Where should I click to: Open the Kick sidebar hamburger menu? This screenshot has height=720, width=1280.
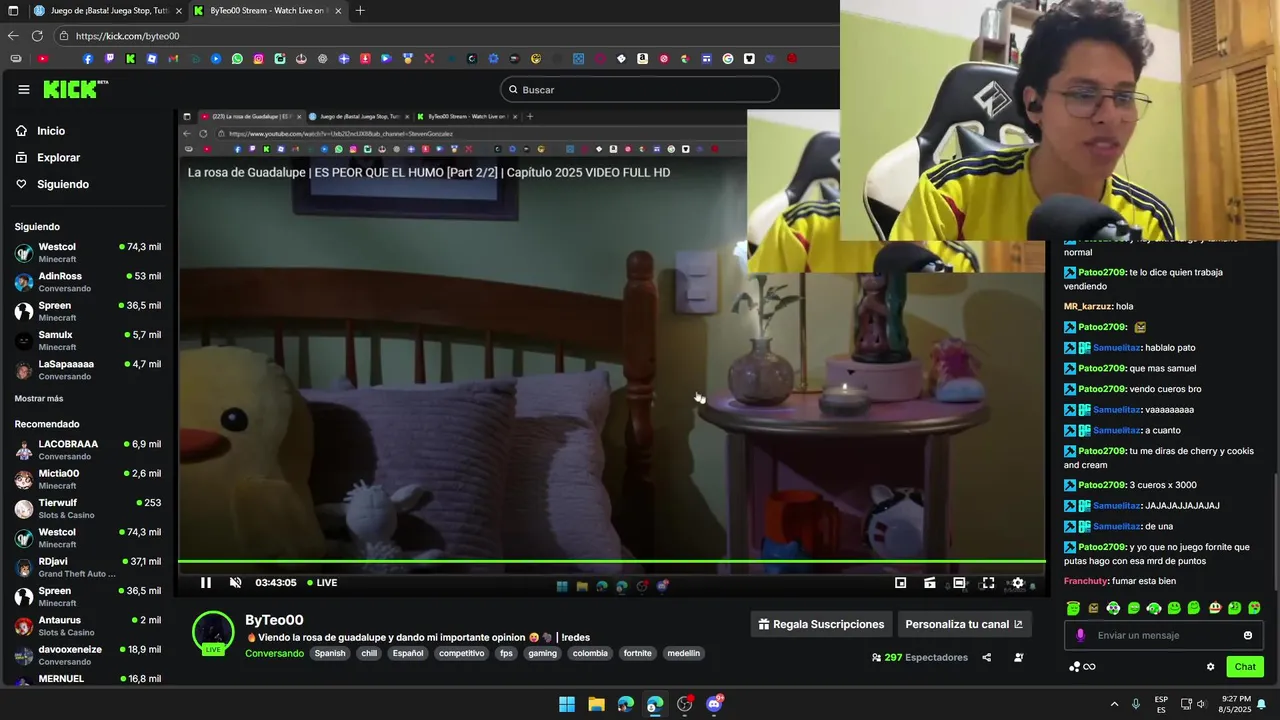(24, 89)
